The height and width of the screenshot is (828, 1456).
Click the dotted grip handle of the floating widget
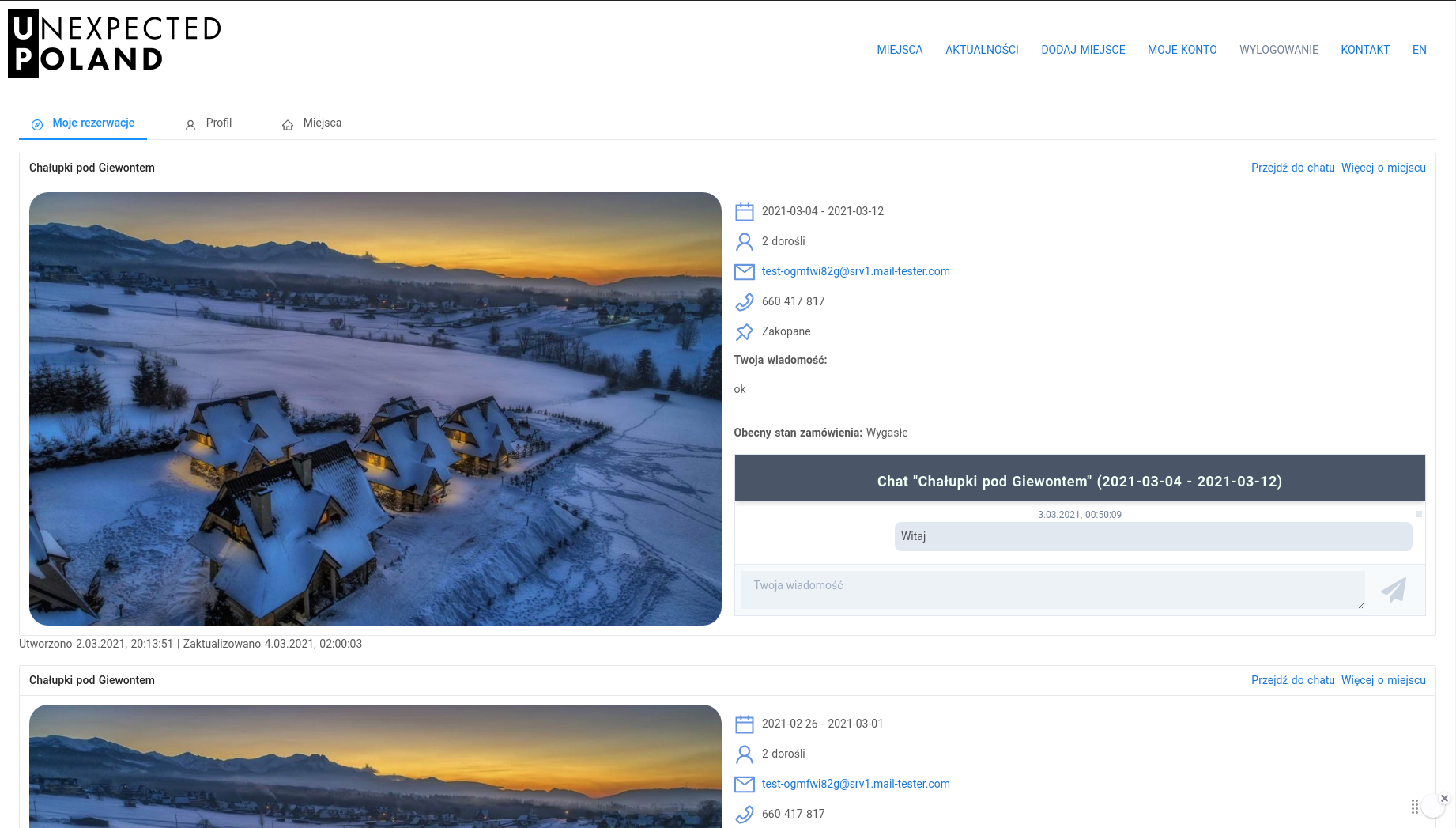pos(1415,807)
